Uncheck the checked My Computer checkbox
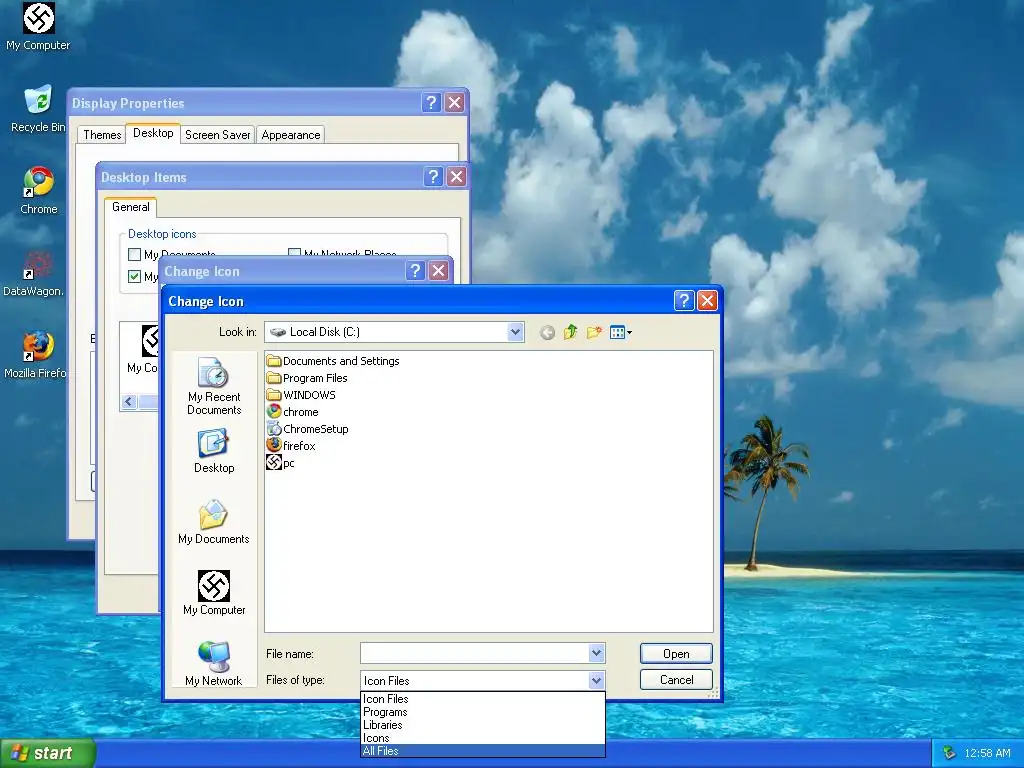This screenshot has width=1024, height=768. pyautogui.click(x=135, y=276)
